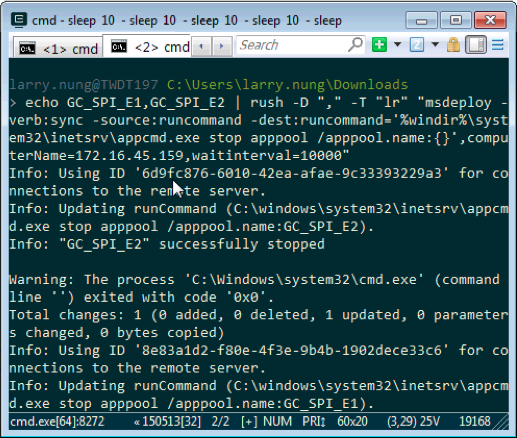This screenshot has height=438, width=517.
Task: Toggle the NUM indicator in status bar
Action: click(x=277, y=421)
